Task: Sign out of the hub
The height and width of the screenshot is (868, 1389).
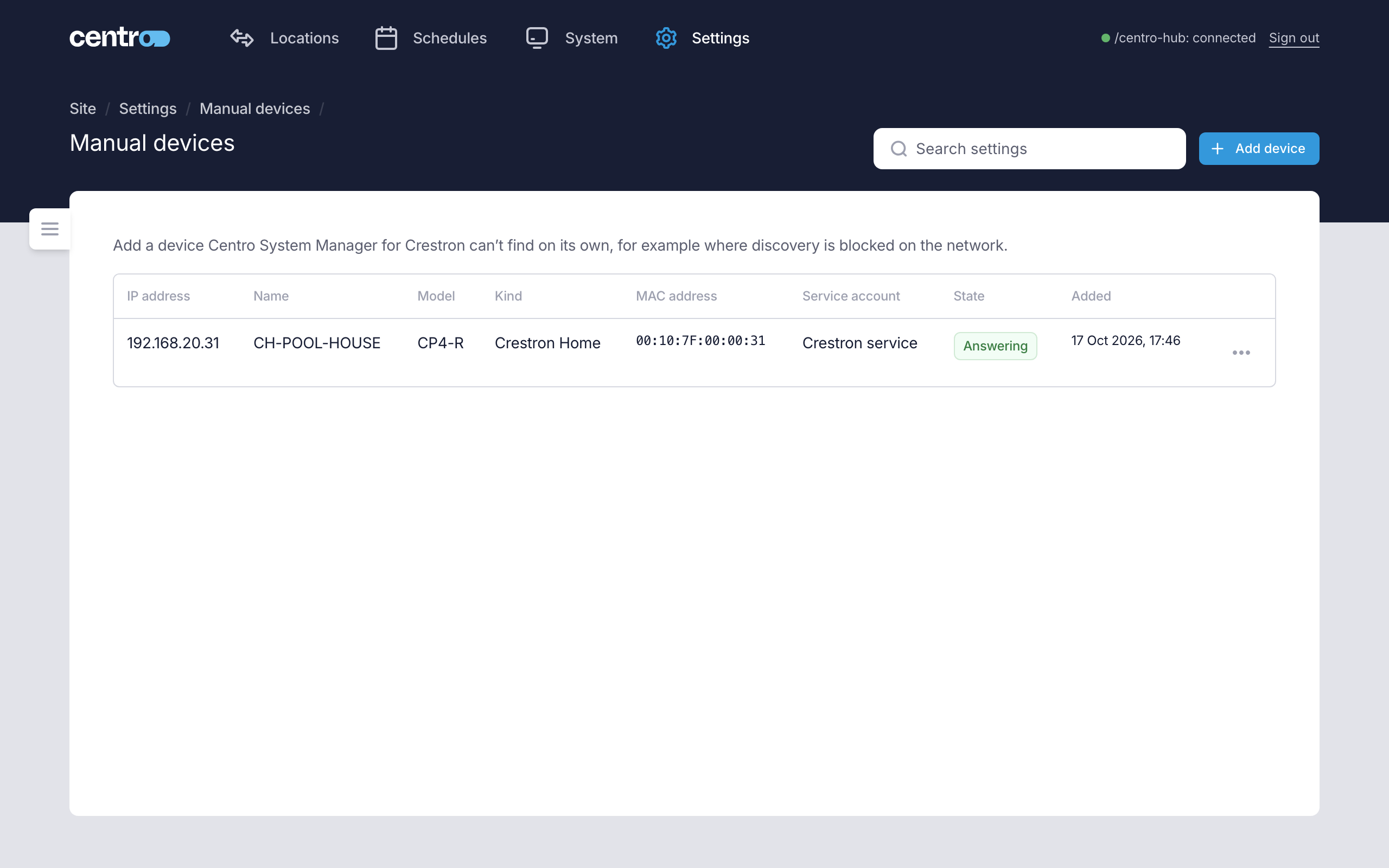Action: click(x=1294, y=38)
